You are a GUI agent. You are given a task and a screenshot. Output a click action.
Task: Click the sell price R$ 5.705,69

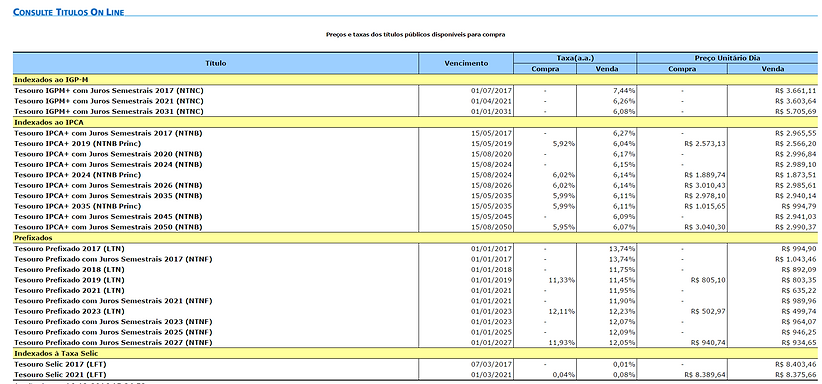pos(795,111)
